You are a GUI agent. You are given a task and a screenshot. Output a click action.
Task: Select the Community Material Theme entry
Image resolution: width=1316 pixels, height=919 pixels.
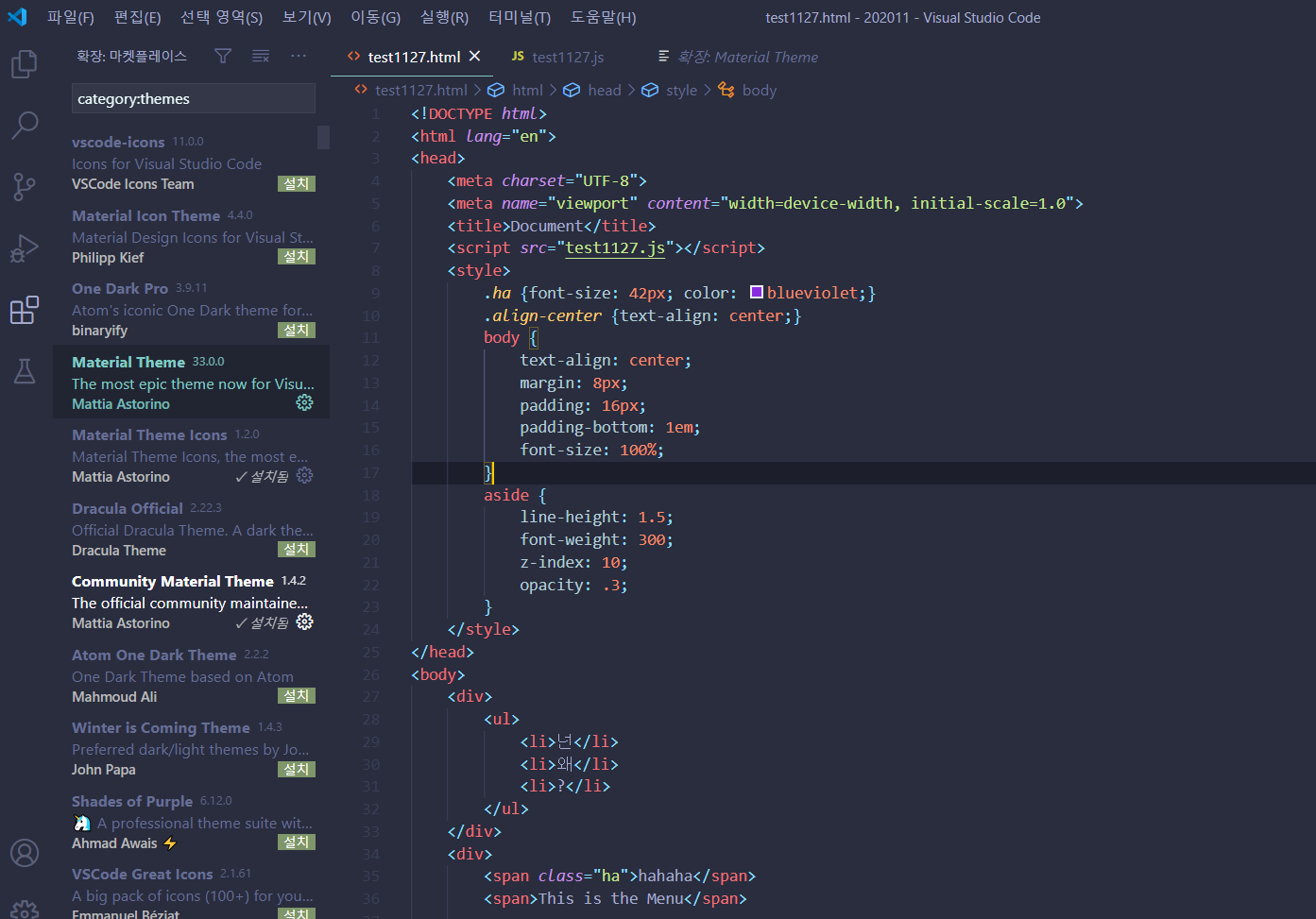coord(191,602)
